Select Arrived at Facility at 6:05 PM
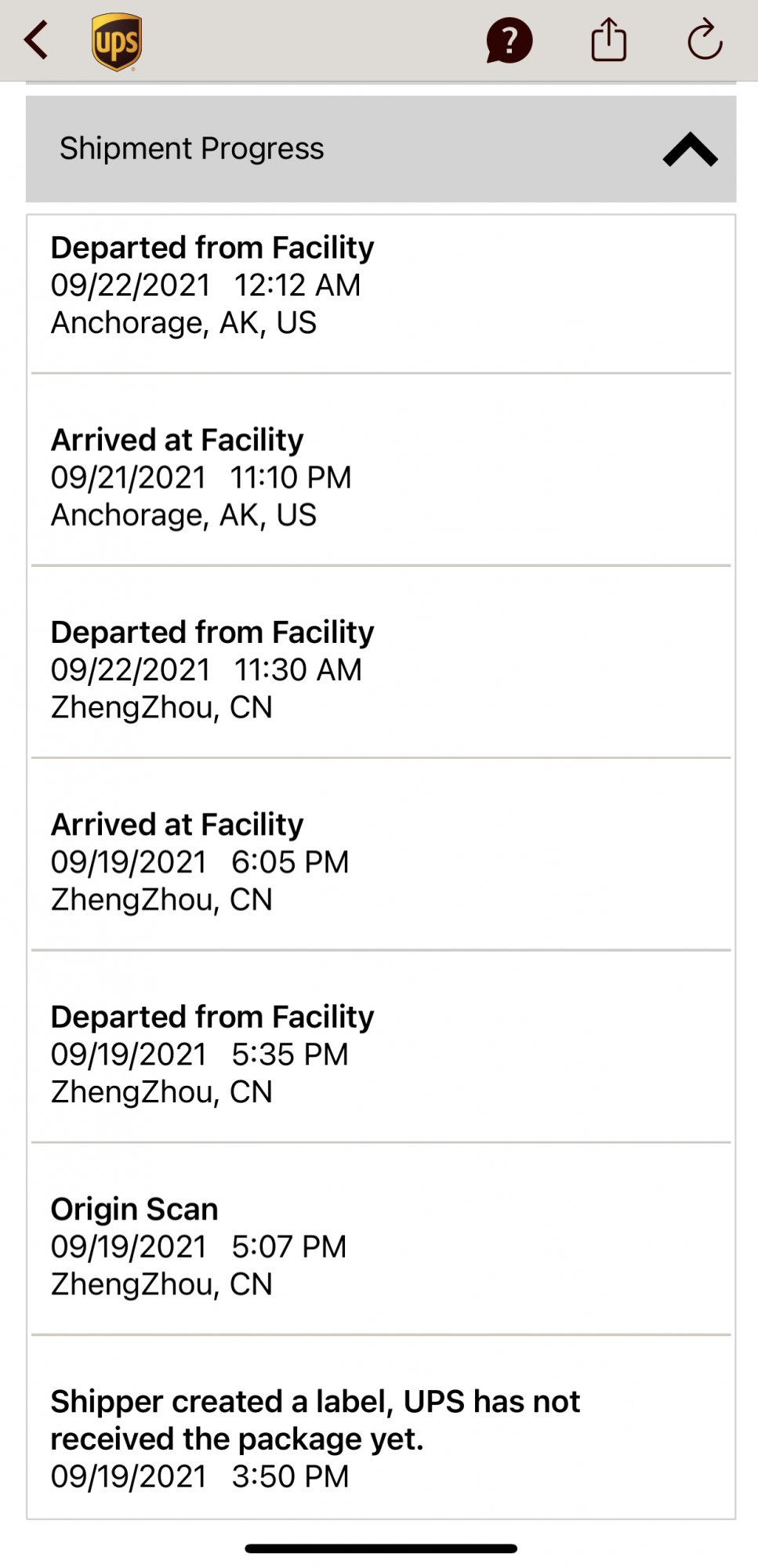 click(x=177, y=825)
